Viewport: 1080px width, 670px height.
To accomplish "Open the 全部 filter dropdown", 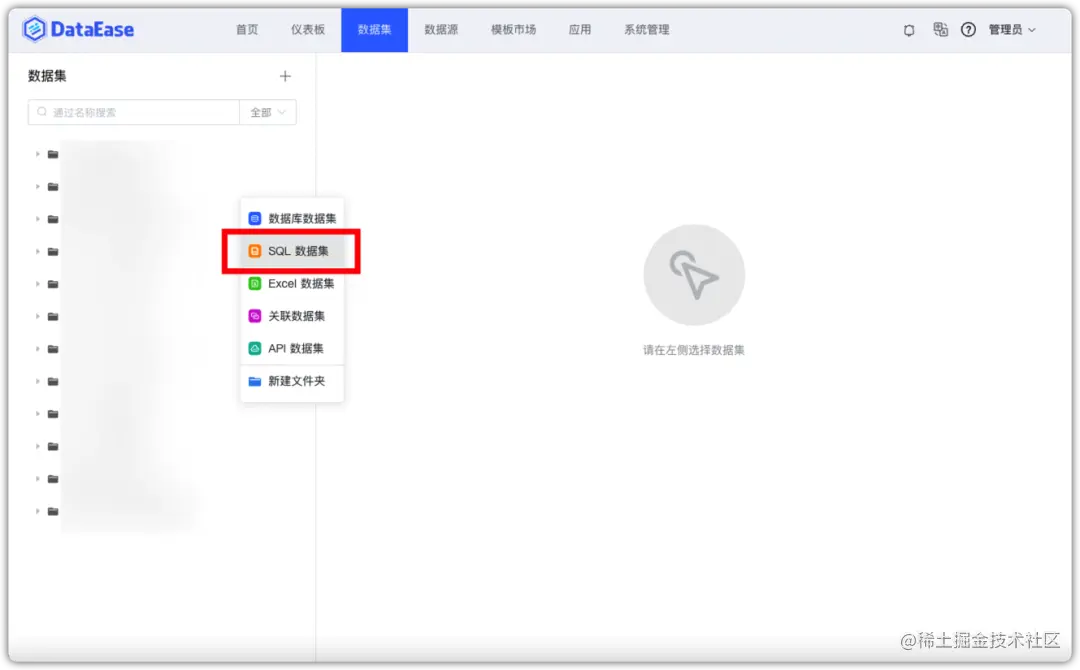I will coord(268,112).
